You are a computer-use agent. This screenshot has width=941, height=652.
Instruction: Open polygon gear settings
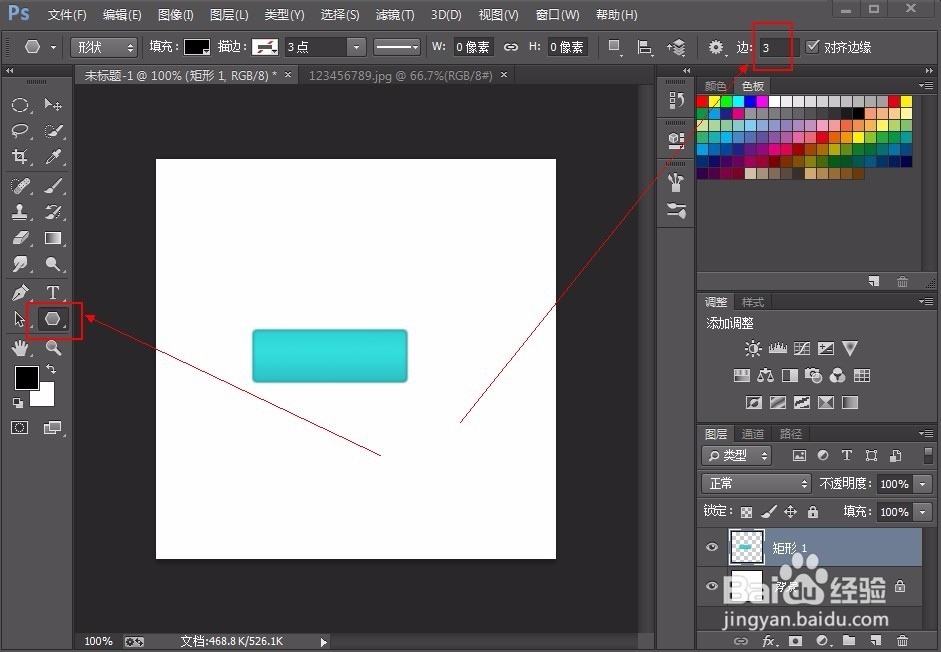tap(715, 47)
